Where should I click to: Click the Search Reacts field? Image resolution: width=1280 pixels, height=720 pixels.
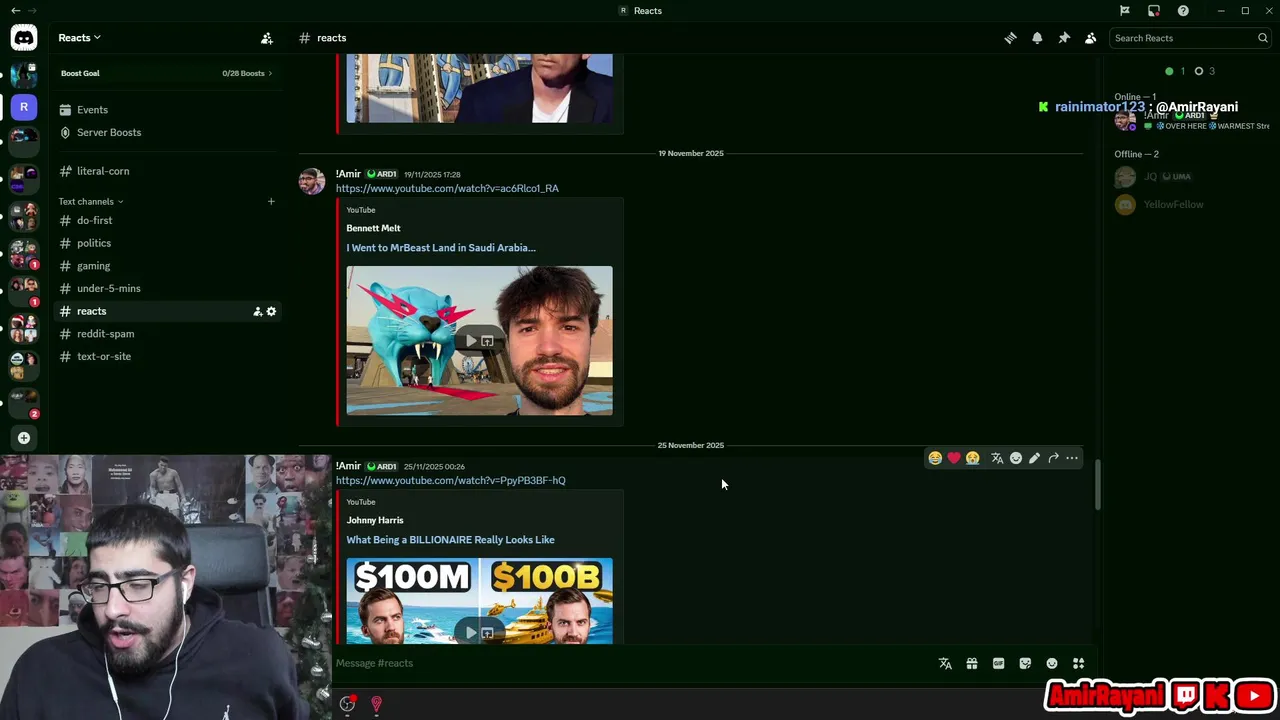[1190, 38]
